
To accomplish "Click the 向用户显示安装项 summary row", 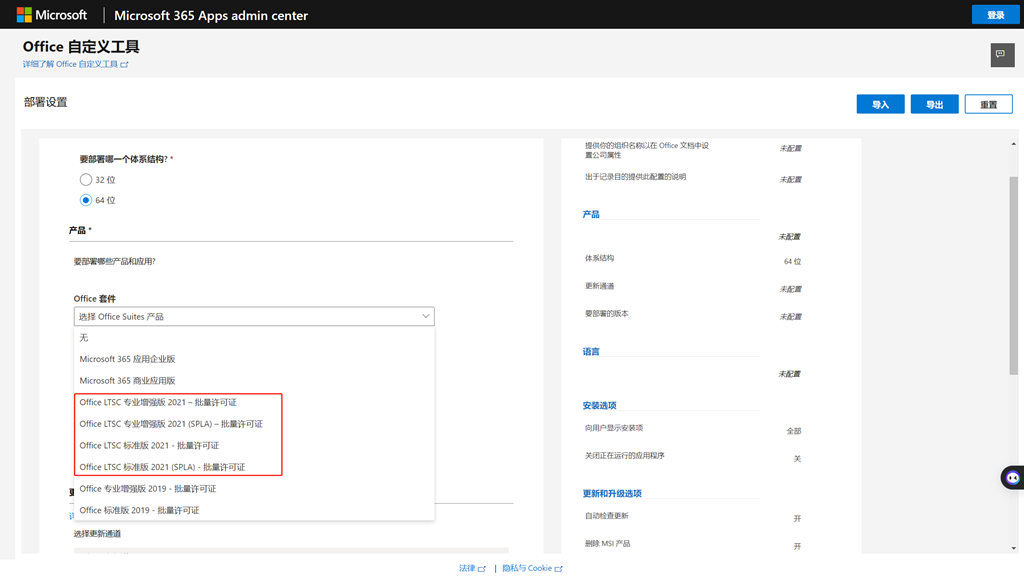I will coord(693,429).
